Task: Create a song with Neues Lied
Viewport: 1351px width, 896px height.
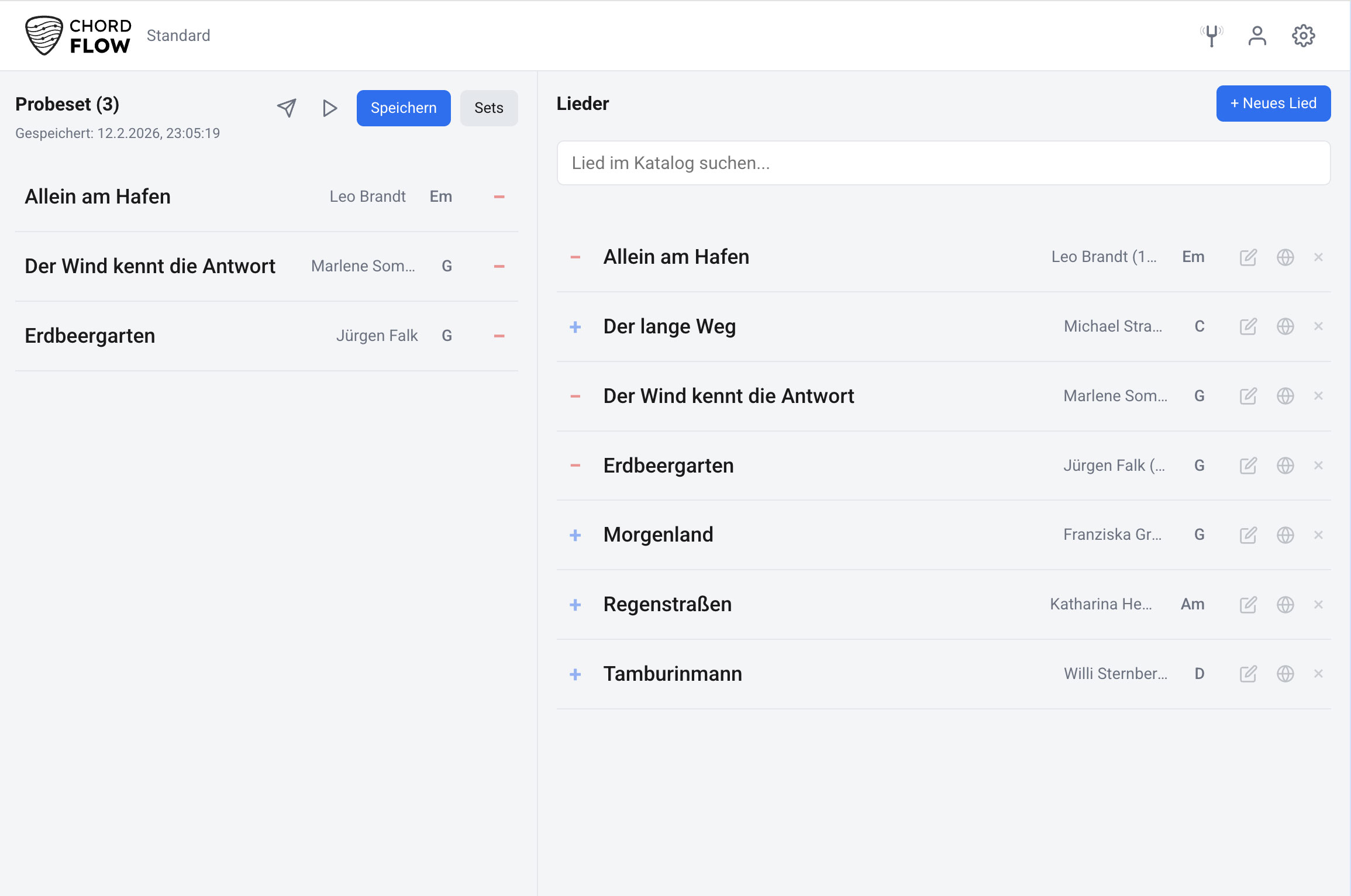Action: tap(1273, 104)
